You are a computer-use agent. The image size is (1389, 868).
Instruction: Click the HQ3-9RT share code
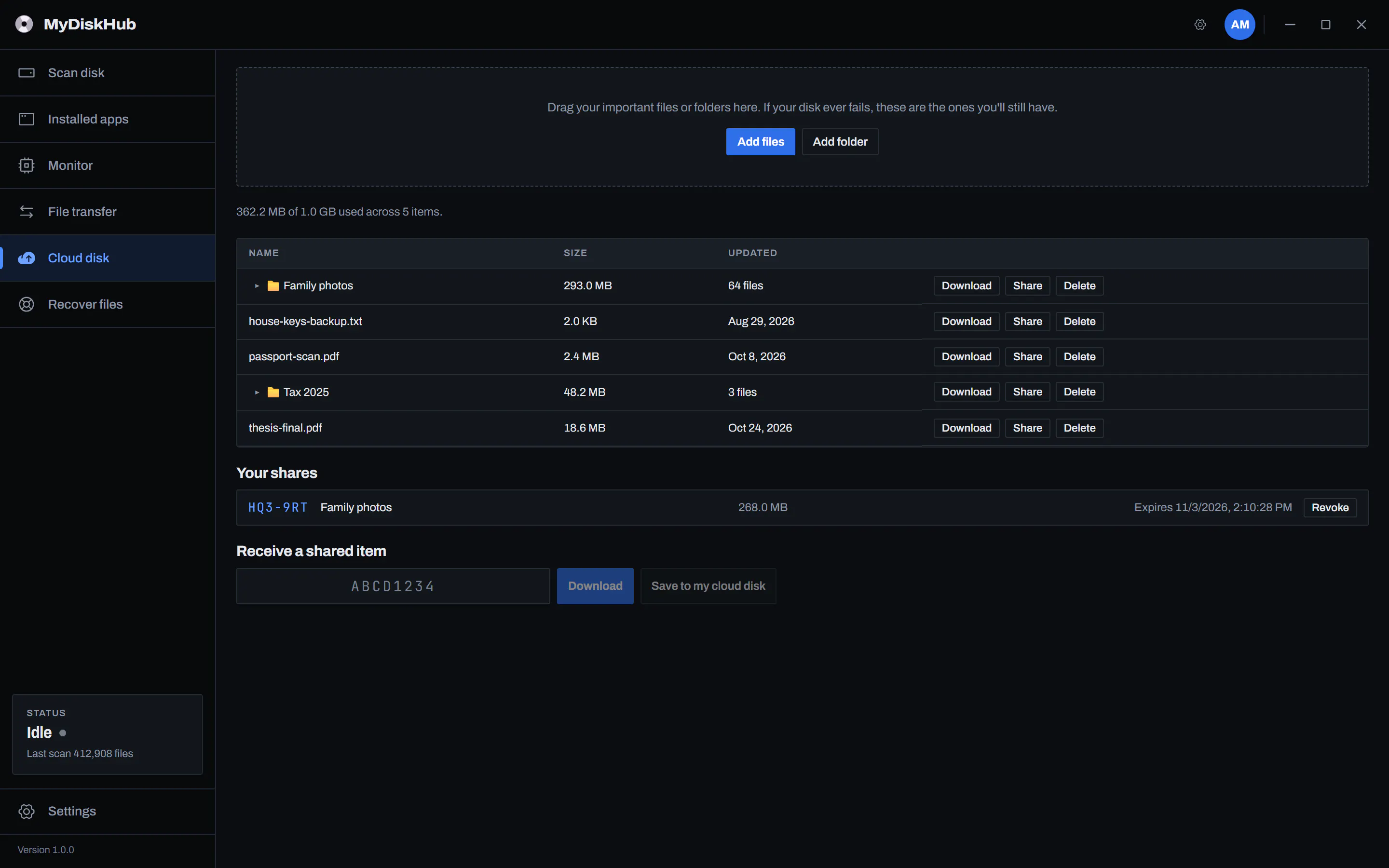278,507
